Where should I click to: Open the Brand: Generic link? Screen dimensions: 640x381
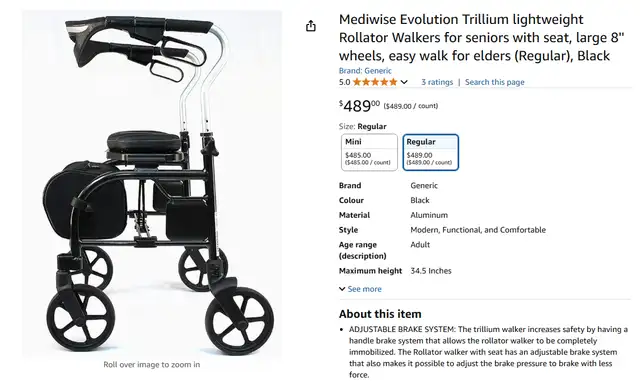point(365,71)
